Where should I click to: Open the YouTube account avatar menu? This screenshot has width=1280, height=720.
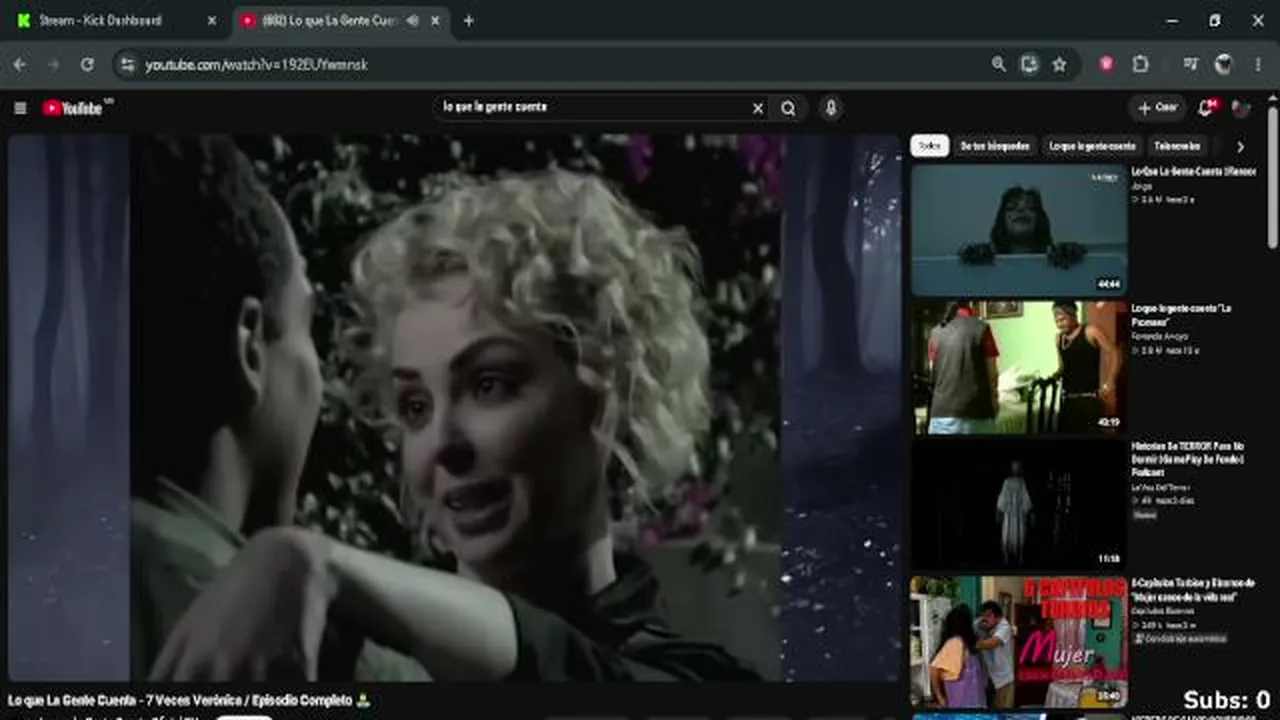point(1241,108)
